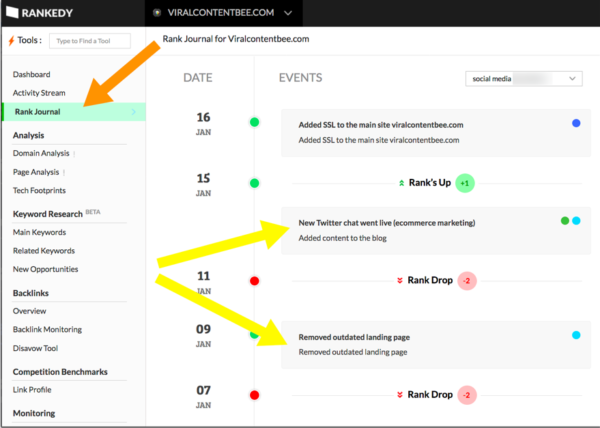This screenshot has height=428, width=600.
Task: Open Main Keywords
Action: 39,232
